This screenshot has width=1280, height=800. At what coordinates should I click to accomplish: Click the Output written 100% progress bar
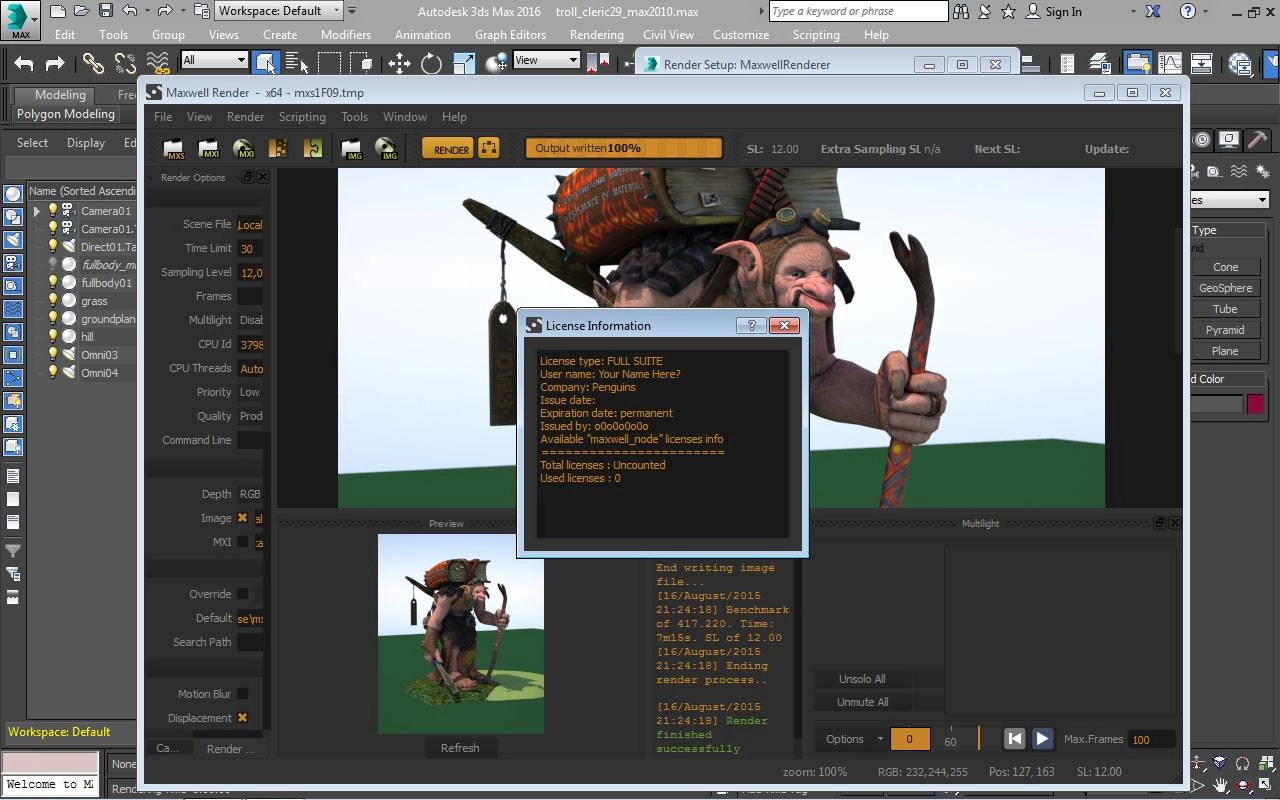click(623, 148)
